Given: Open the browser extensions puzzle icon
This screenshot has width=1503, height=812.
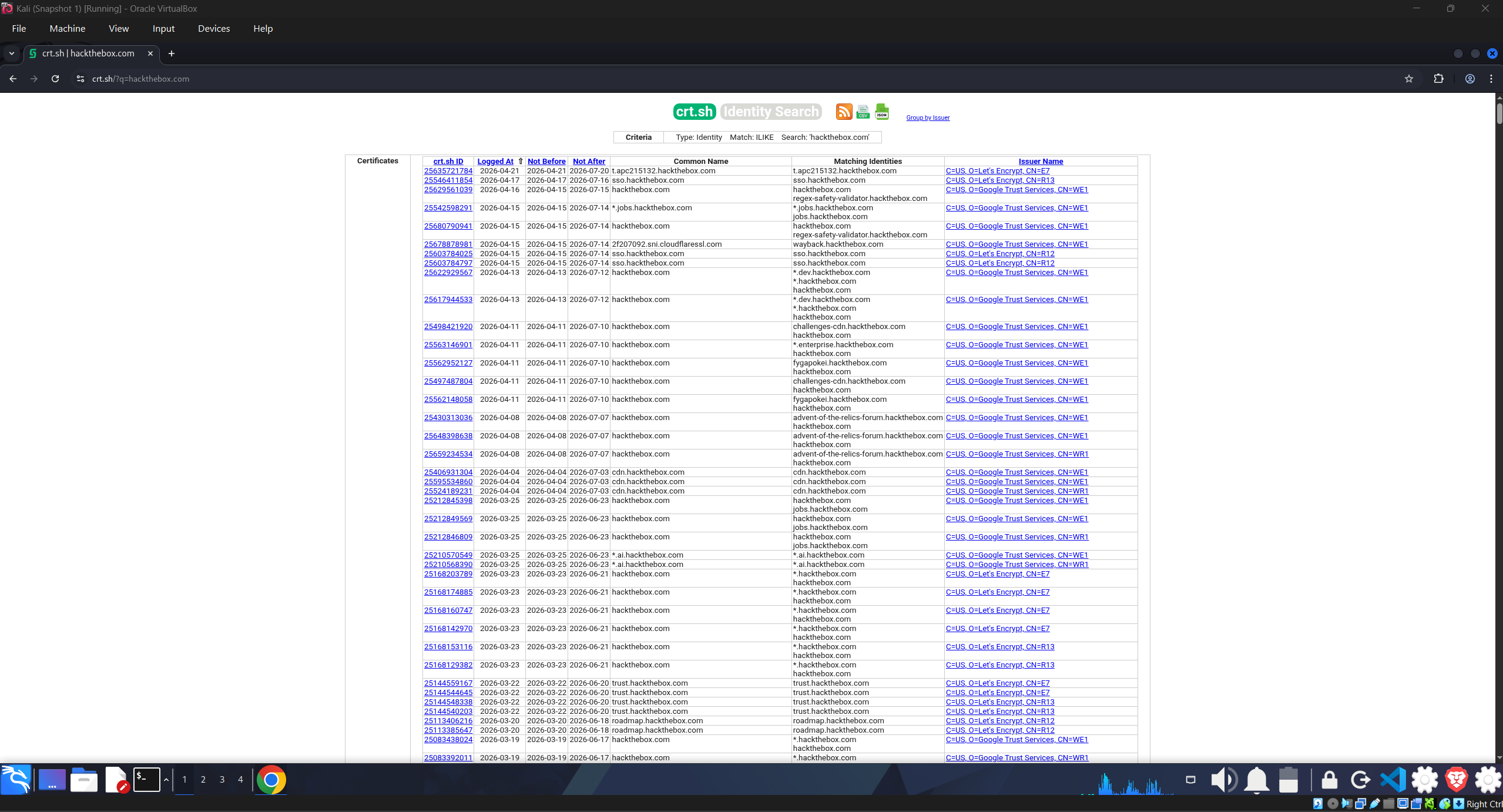Looking at the screenshot, I should point(1438,79).
